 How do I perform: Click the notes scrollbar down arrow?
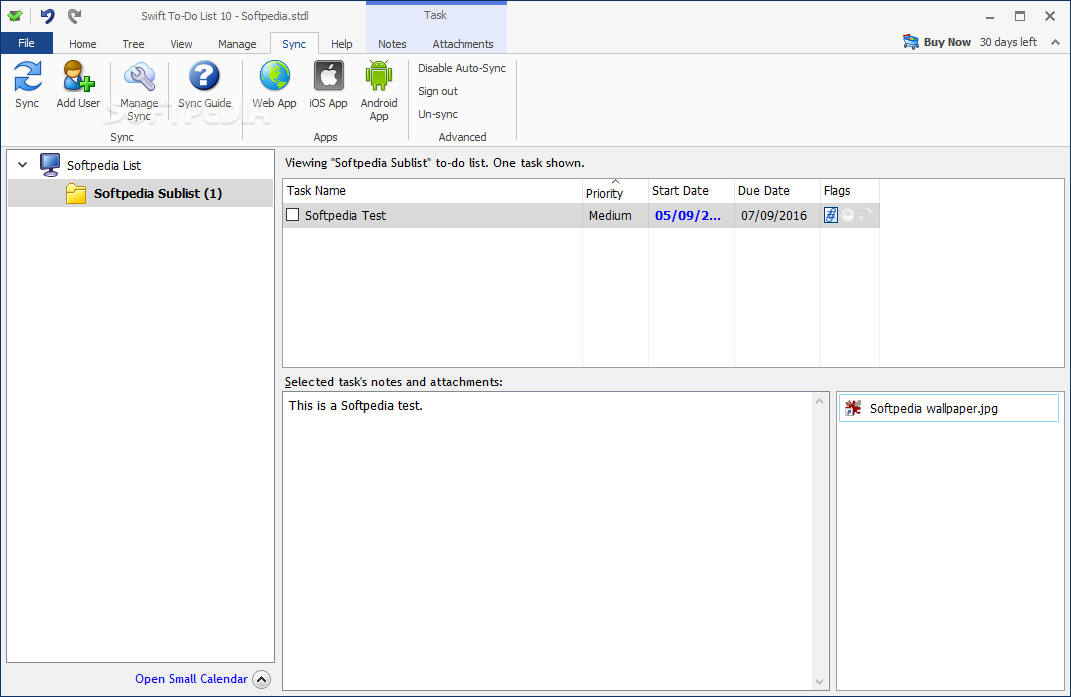[x=820, y=681]
